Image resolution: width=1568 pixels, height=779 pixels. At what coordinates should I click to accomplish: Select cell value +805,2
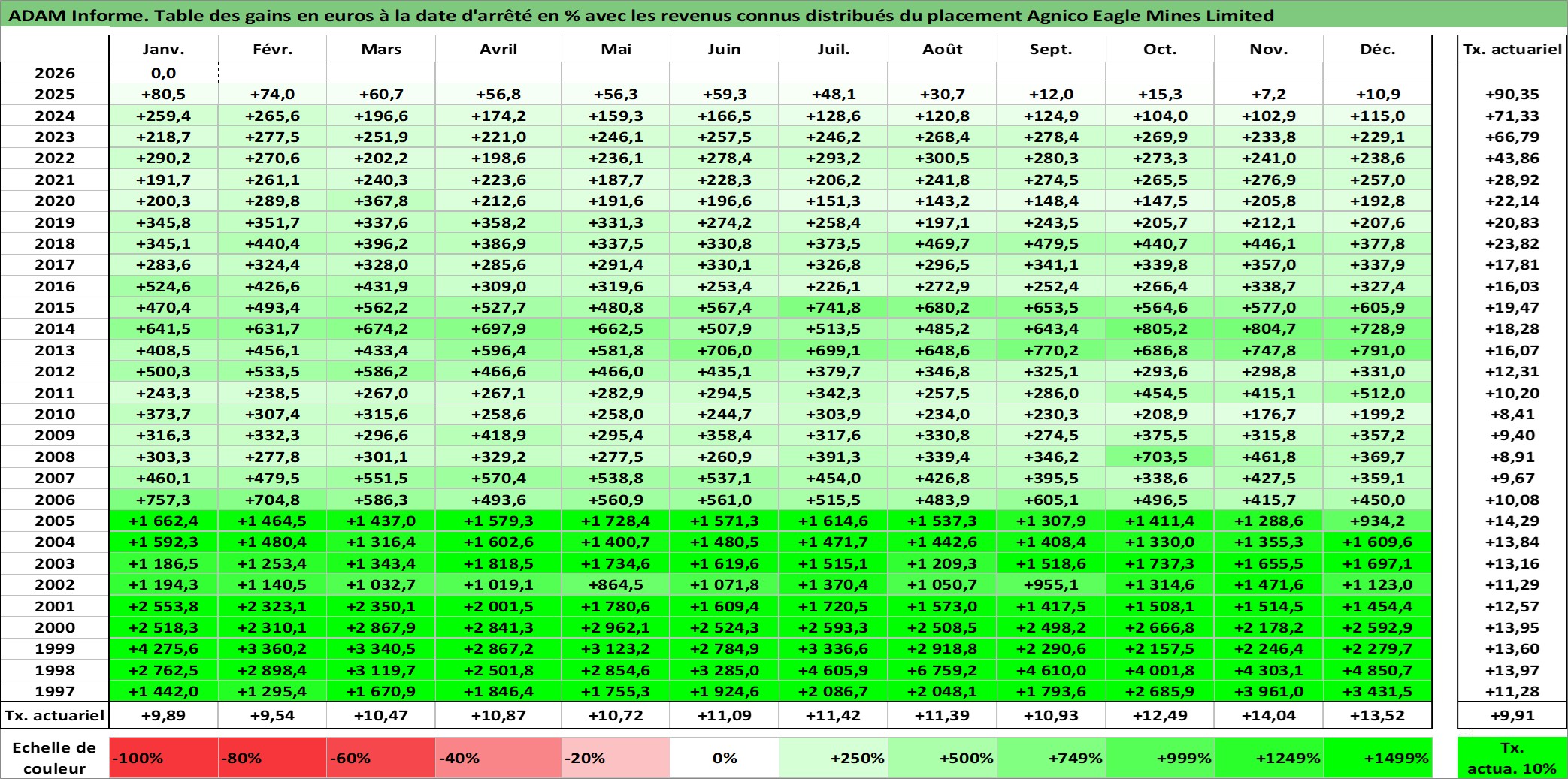(x=1160, y=328)
